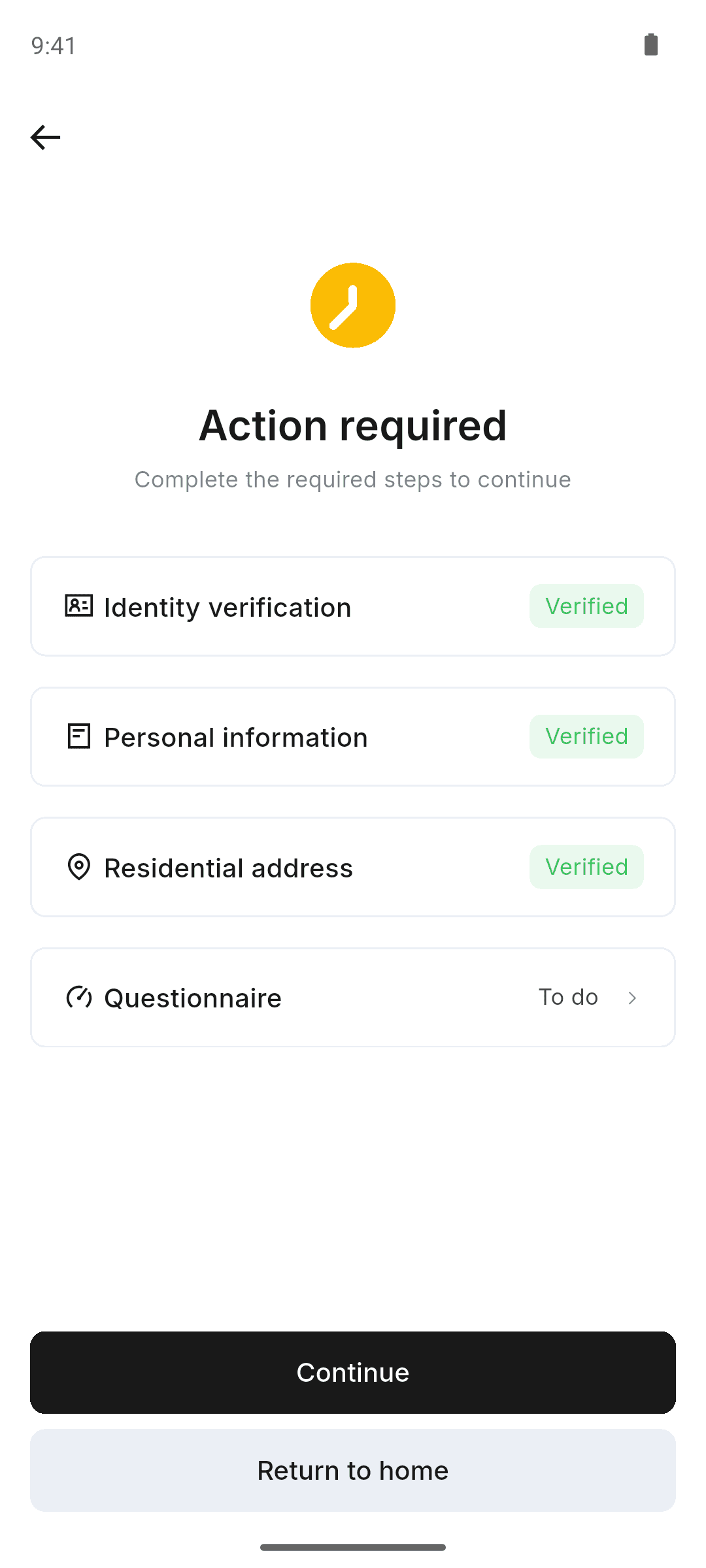This screenshot has height=1568, width=706.
Task: Tap the Identity verification Verified badge
Action: tap(586, 606)
